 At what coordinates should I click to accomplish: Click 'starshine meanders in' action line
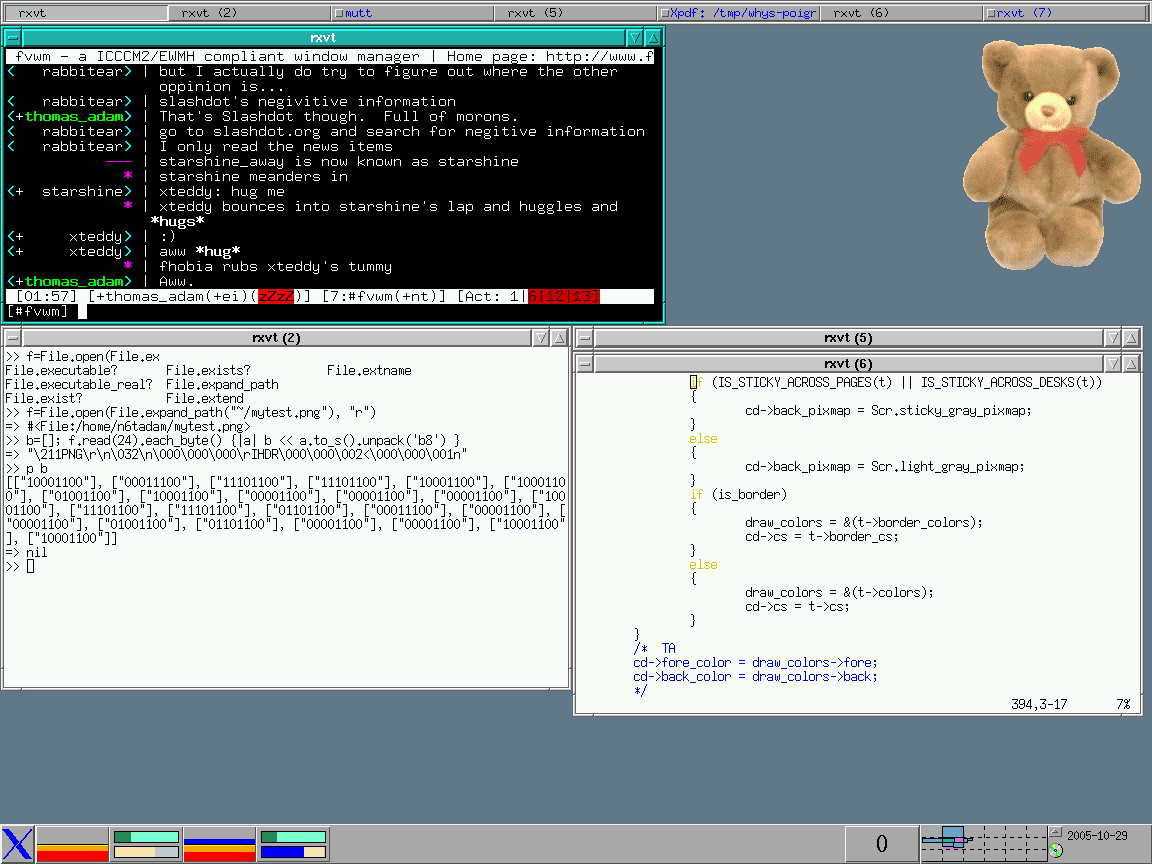click(x=253, y=176)
